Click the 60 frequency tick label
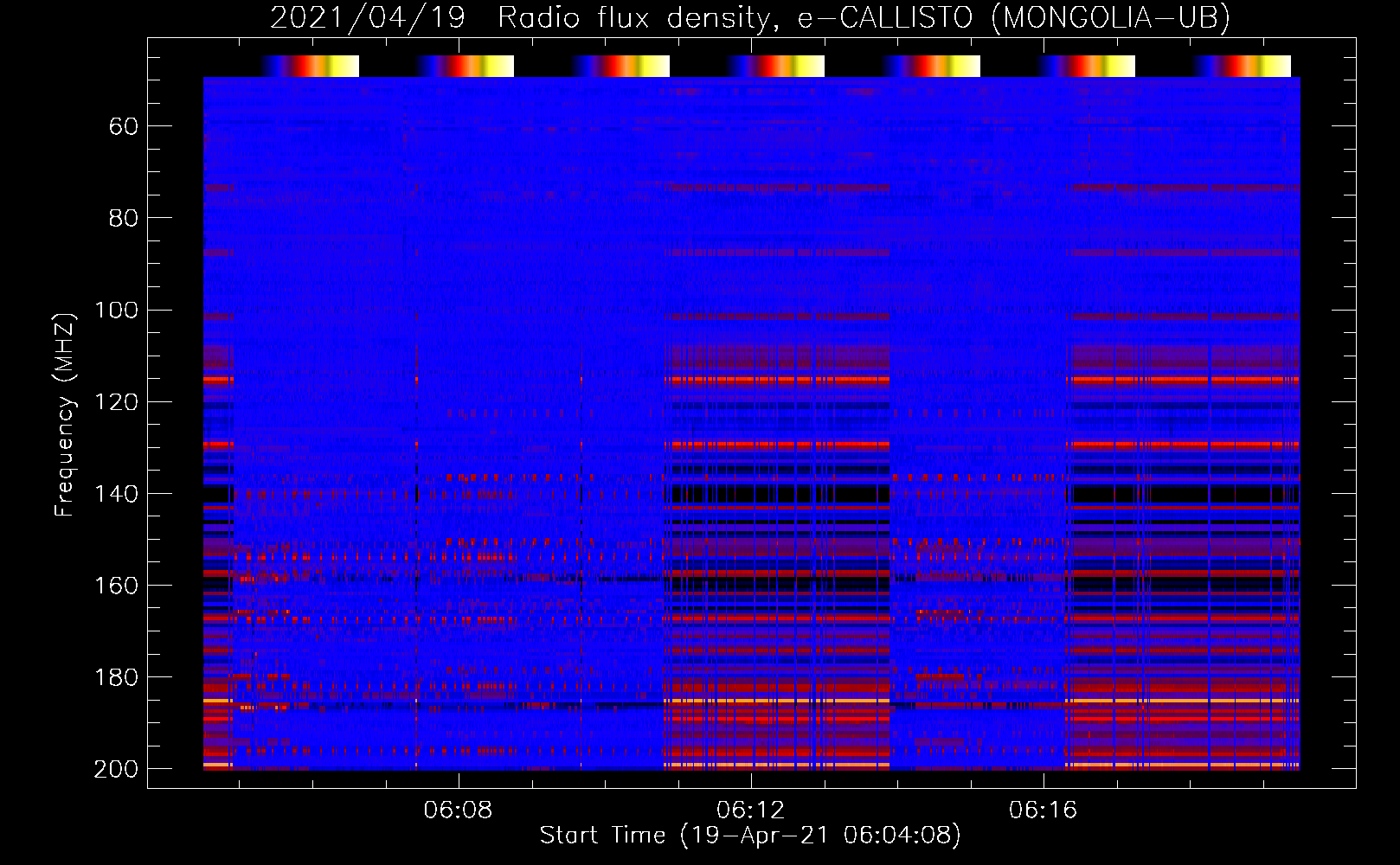The image size is (1400, 865). [124, 126]
